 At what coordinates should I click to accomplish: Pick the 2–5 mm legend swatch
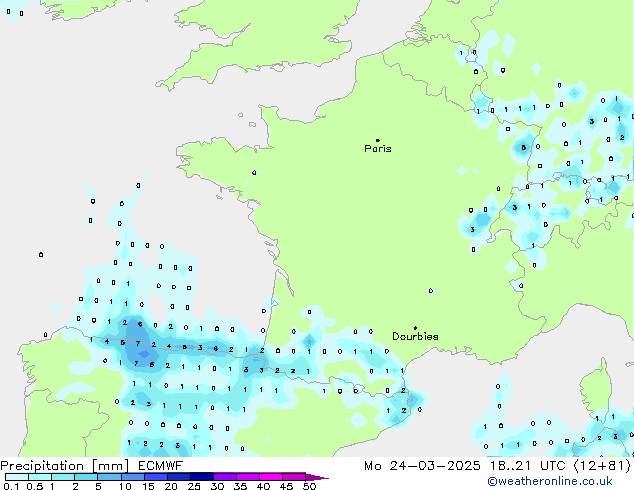86,477
